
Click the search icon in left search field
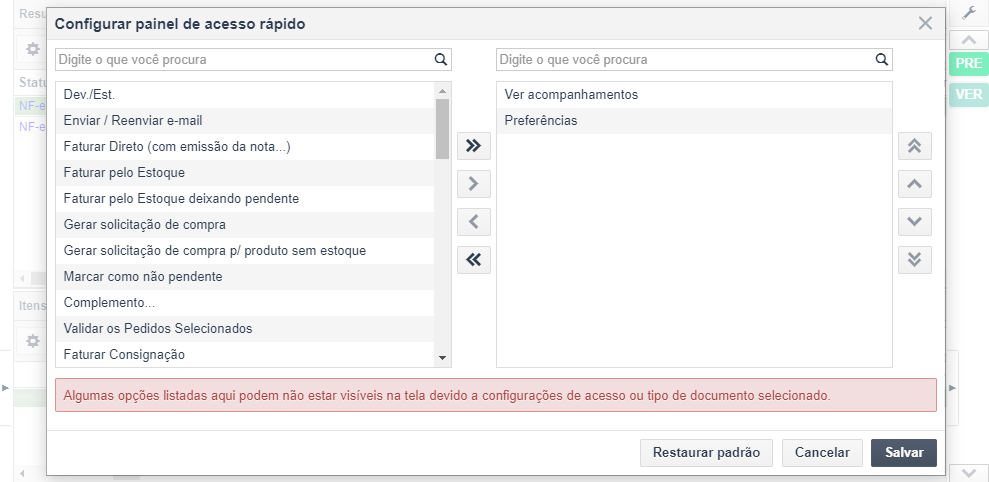point(441,60)
